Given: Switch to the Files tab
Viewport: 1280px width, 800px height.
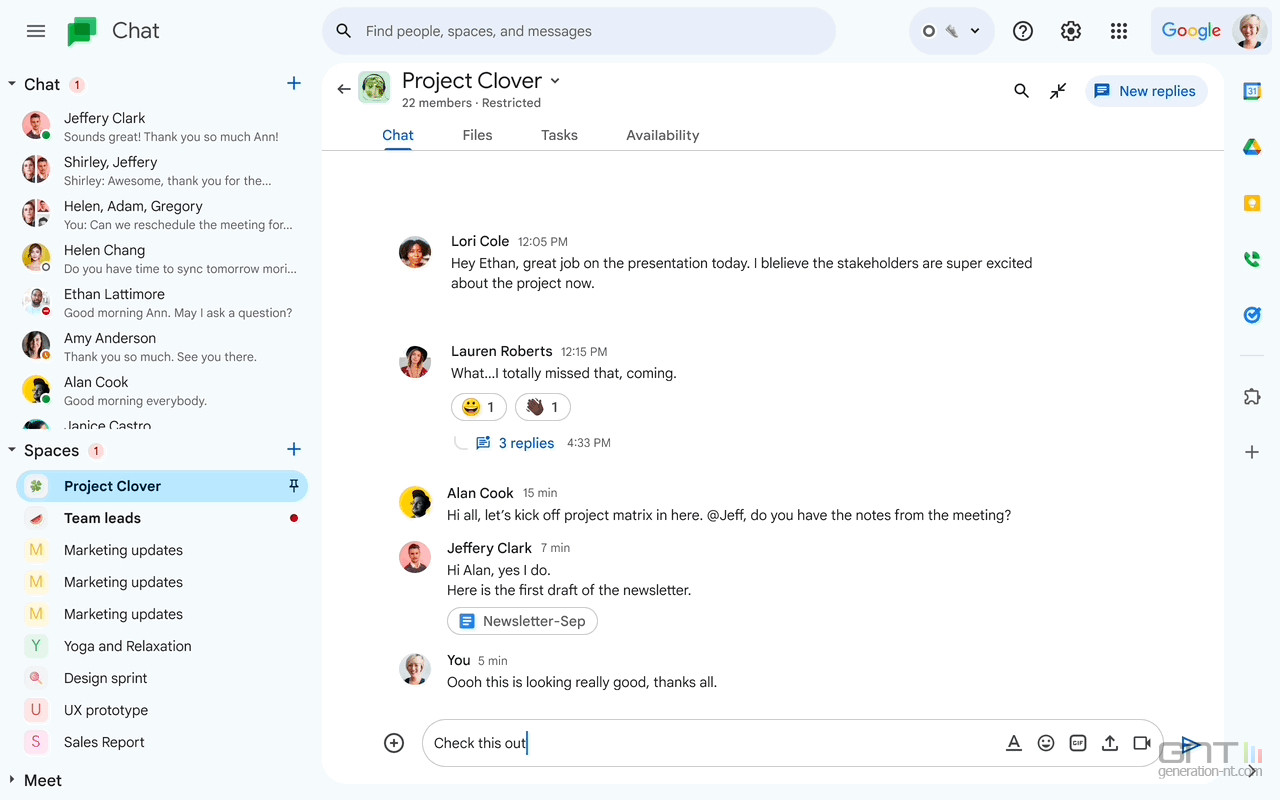Looking at the screenshot, I should [477, 135].
